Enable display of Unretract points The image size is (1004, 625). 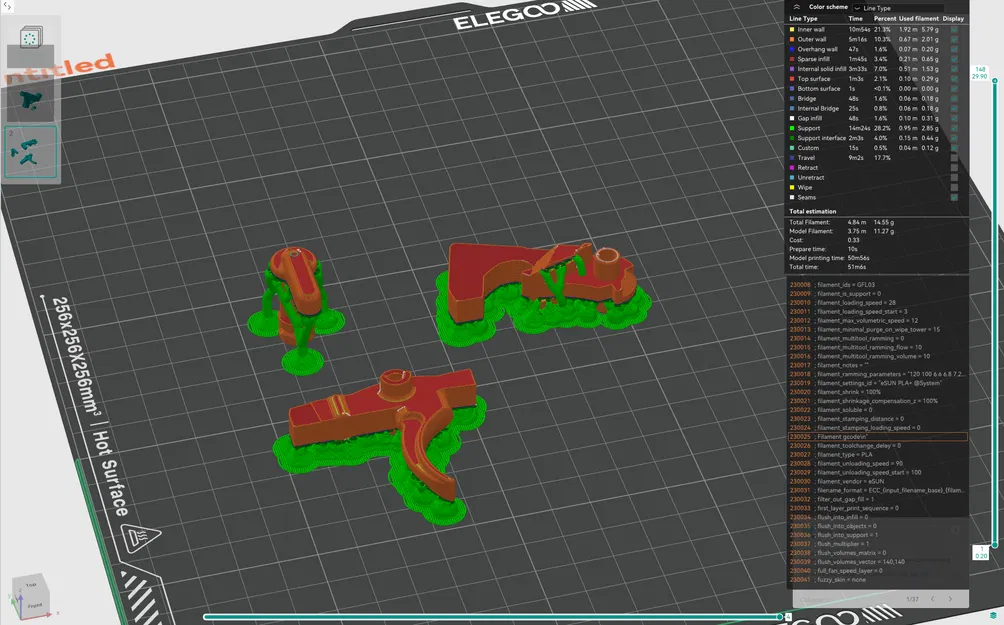click(954, 177)
